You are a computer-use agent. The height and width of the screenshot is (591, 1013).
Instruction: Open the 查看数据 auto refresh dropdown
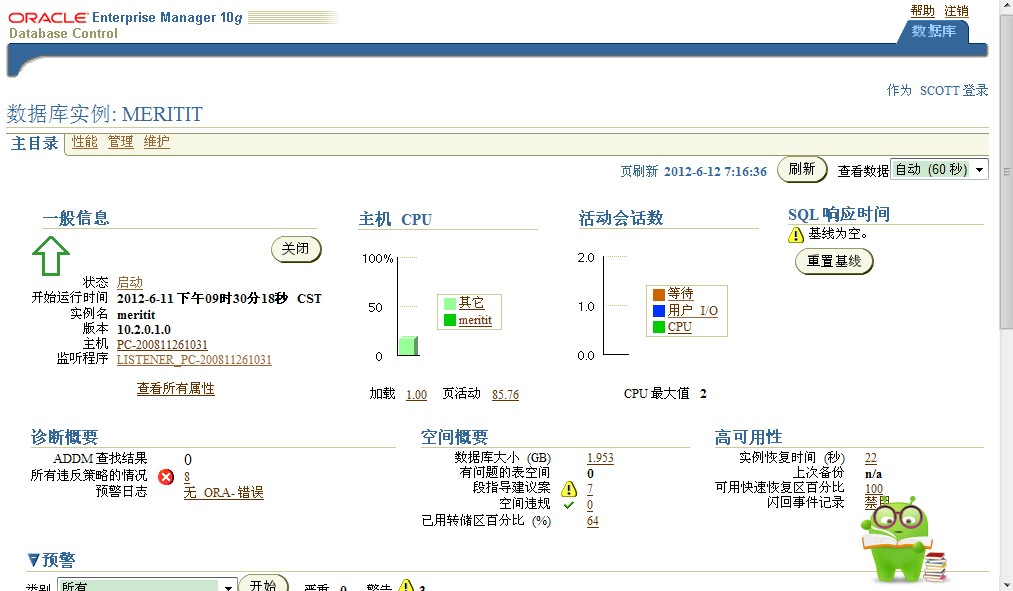pos(939,169)
